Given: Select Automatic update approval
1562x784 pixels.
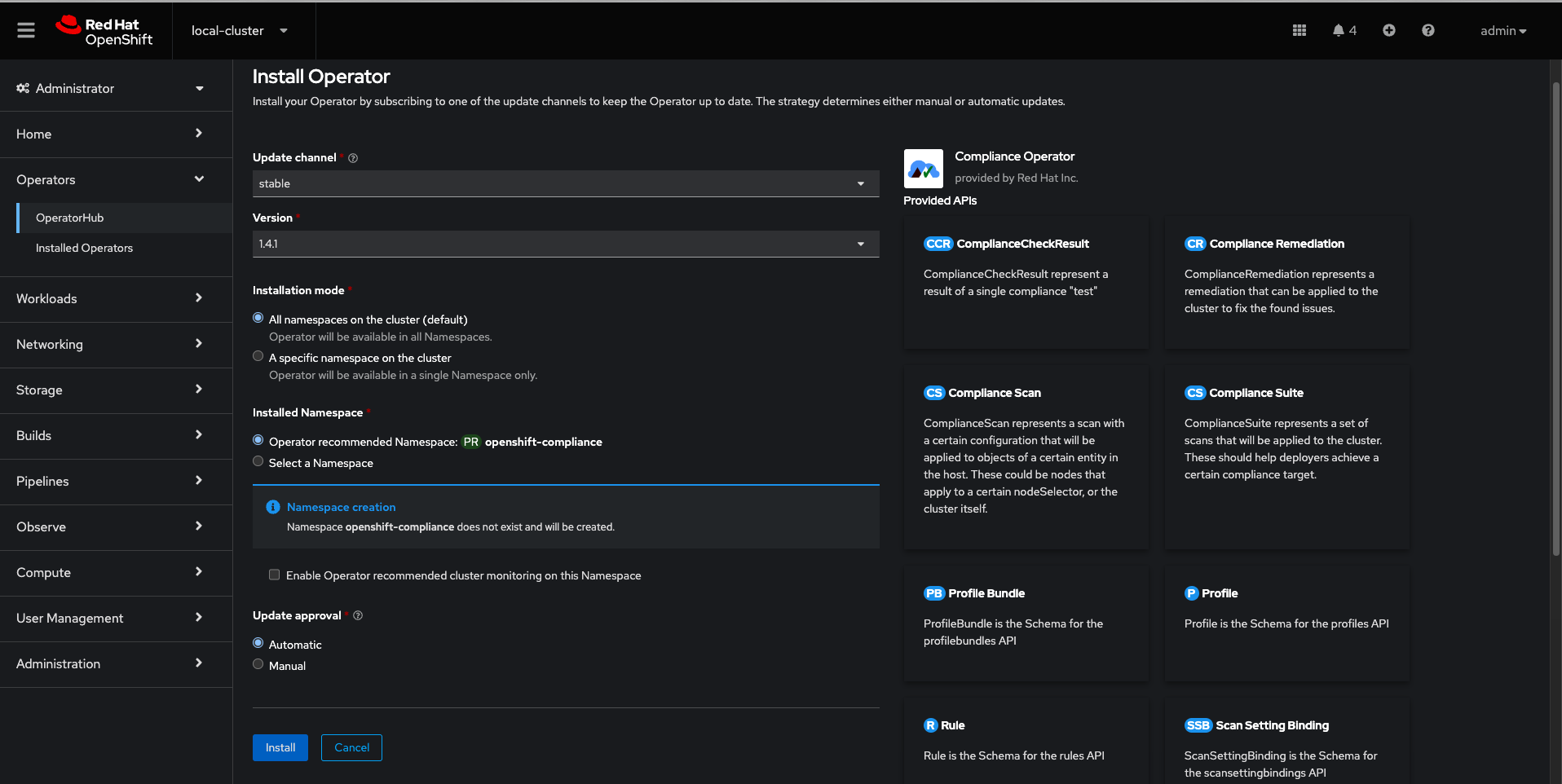Looking at the screenshot, I should (258, 643).
